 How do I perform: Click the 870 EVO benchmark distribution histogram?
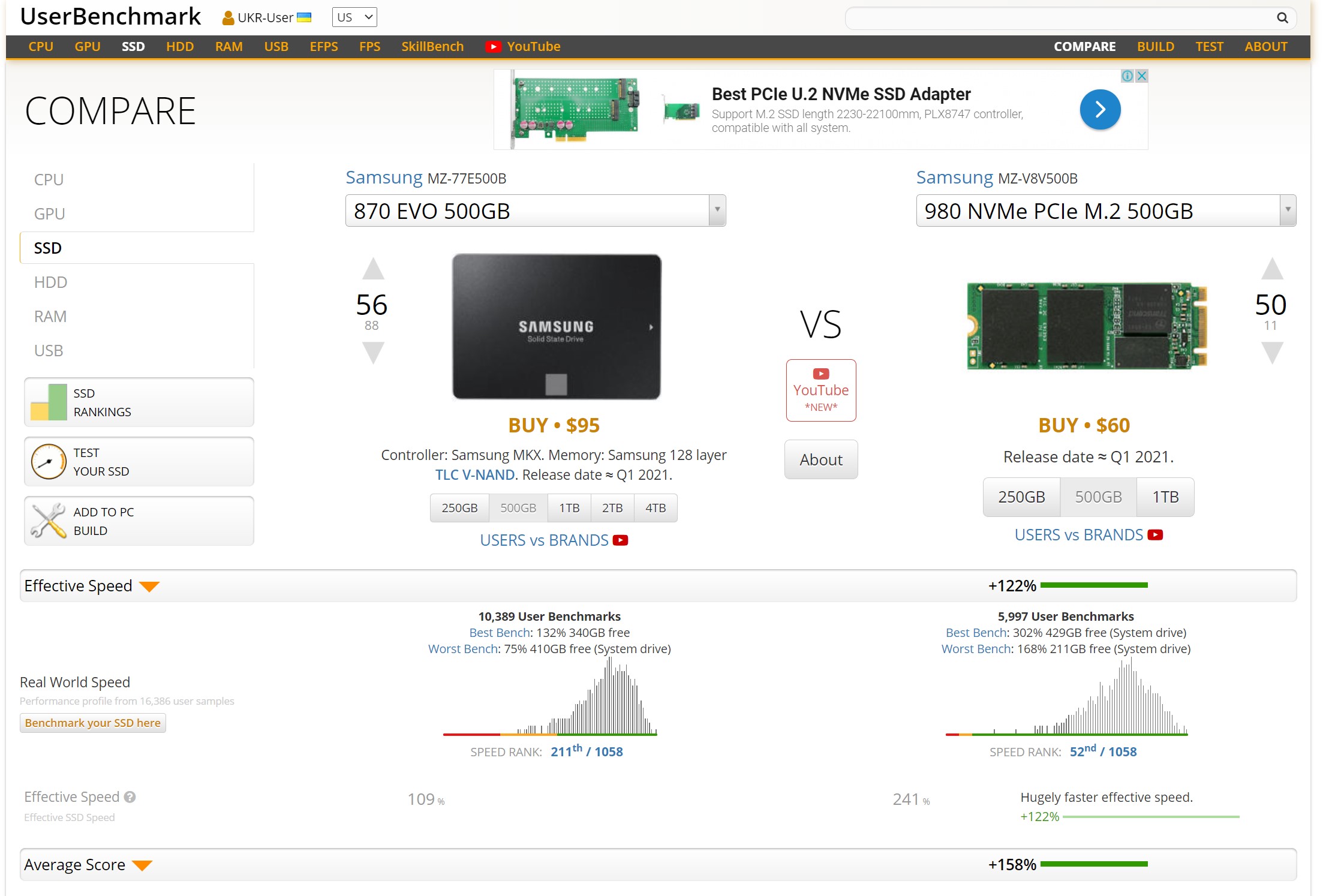pos(550,696)
